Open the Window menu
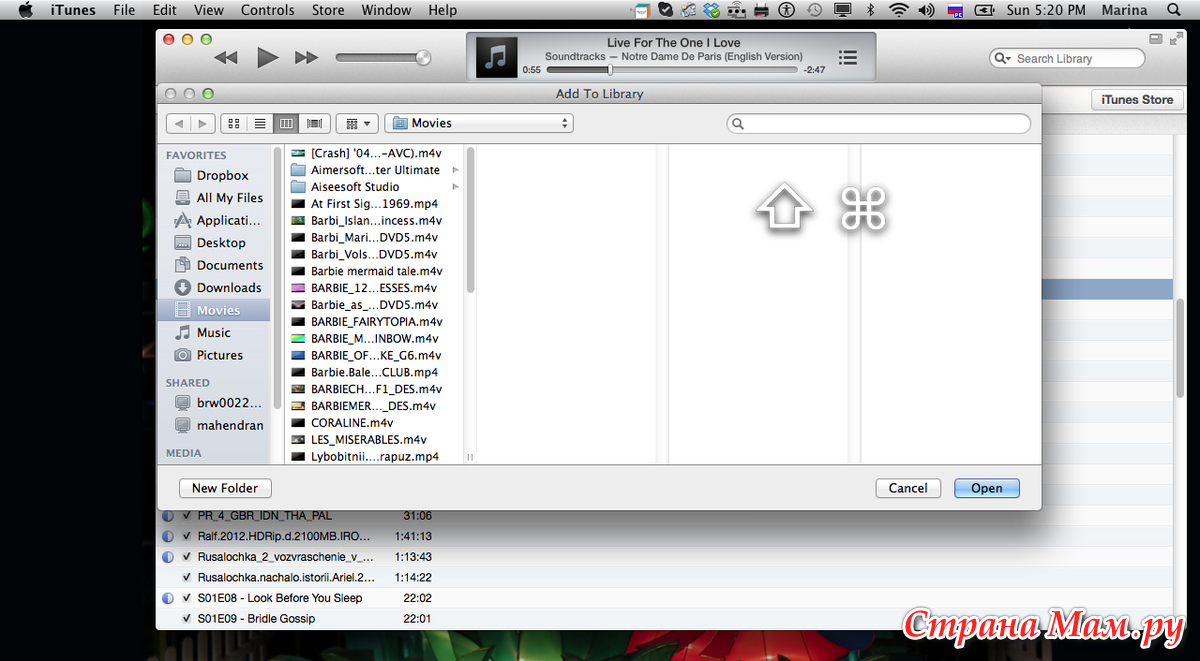1200x661 pixels. [386, 10]
